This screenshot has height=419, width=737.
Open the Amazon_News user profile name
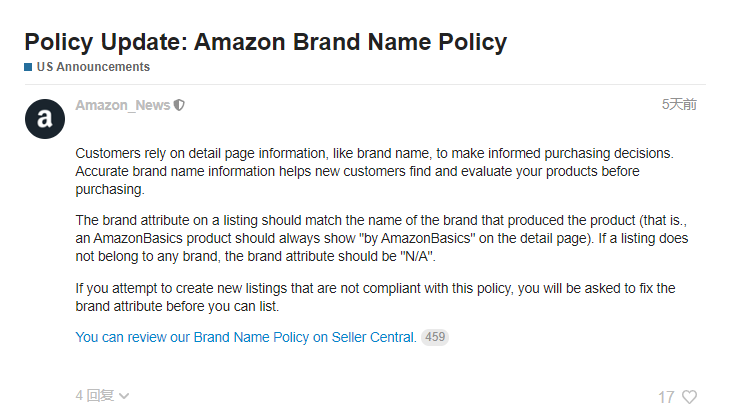click(x=122, y=105)
